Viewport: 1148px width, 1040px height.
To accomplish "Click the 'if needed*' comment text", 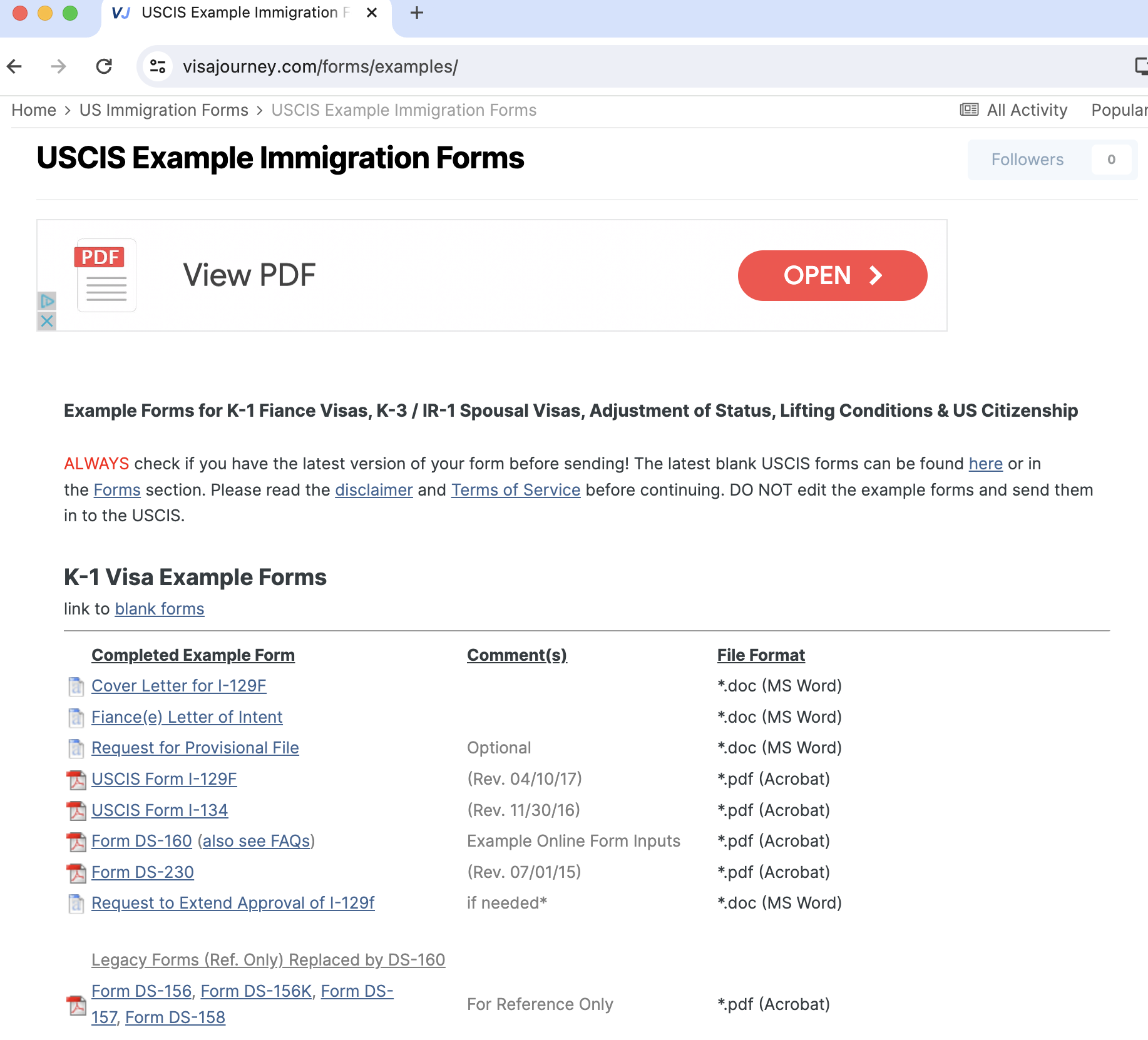I will click(507, 903).
